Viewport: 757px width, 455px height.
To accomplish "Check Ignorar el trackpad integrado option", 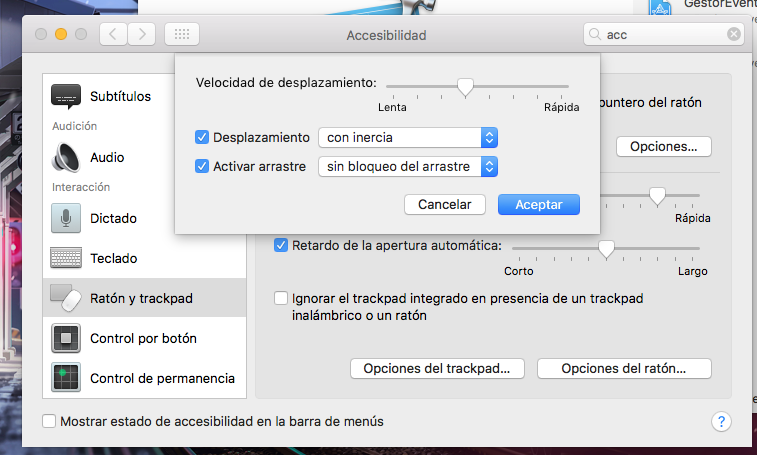I will 280,298.
